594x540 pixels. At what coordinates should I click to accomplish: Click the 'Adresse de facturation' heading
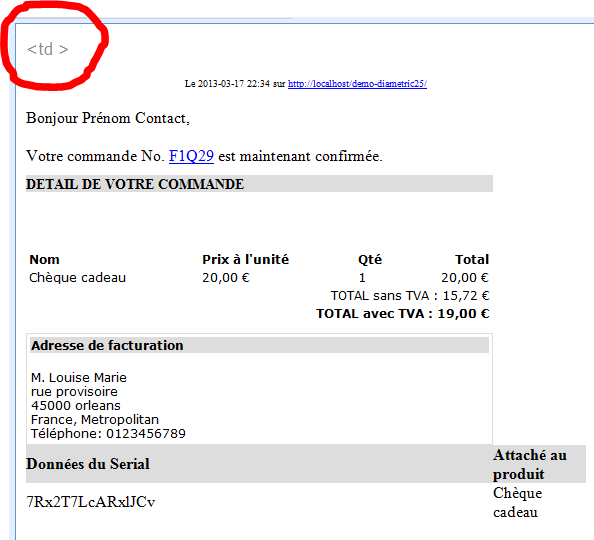pyautogui.click(x=107, y=346)
